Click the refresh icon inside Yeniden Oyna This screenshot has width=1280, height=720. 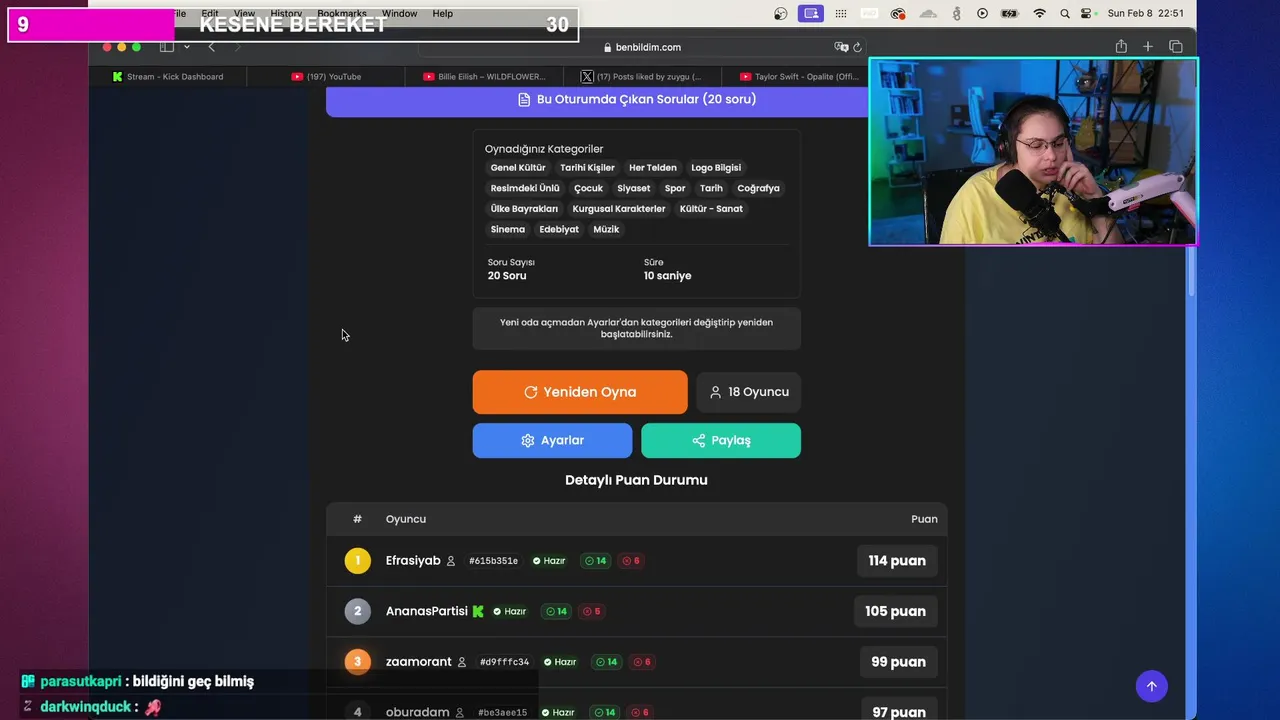[531, 392]
